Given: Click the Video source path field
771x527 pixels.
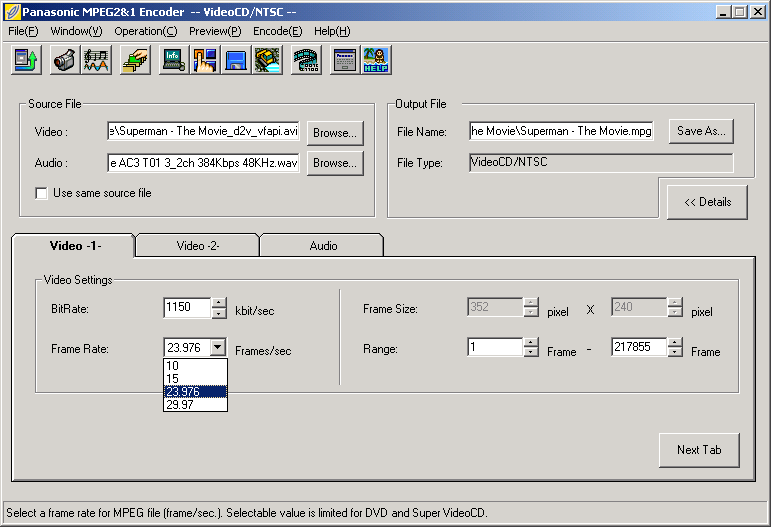Looking at the screenshot, I should click(204, 131).
